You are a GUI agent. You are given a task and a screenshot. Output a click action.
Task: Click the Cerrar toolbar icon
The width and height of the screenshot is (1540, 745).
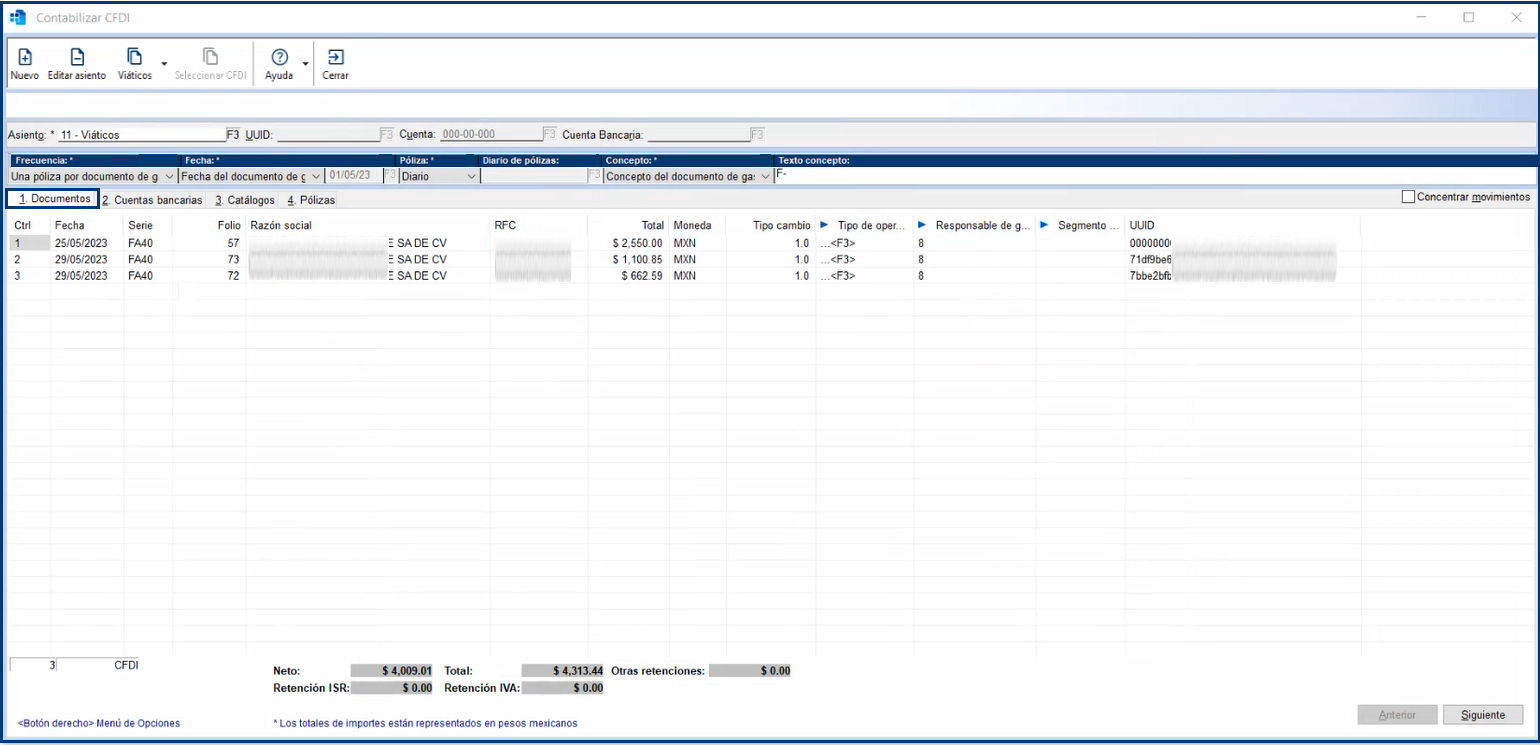point(336,58)
